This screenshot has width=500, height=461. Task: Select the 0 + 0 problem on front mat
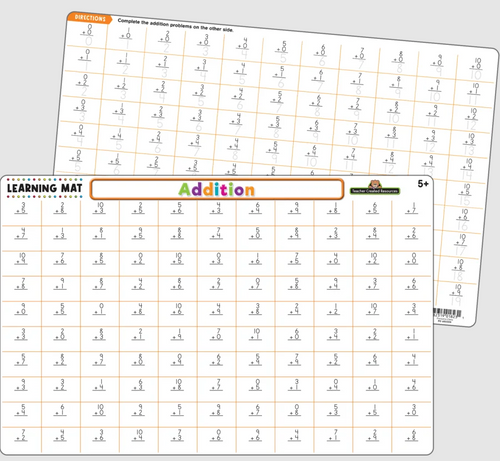pyautogui.click(x=412, y=258)
